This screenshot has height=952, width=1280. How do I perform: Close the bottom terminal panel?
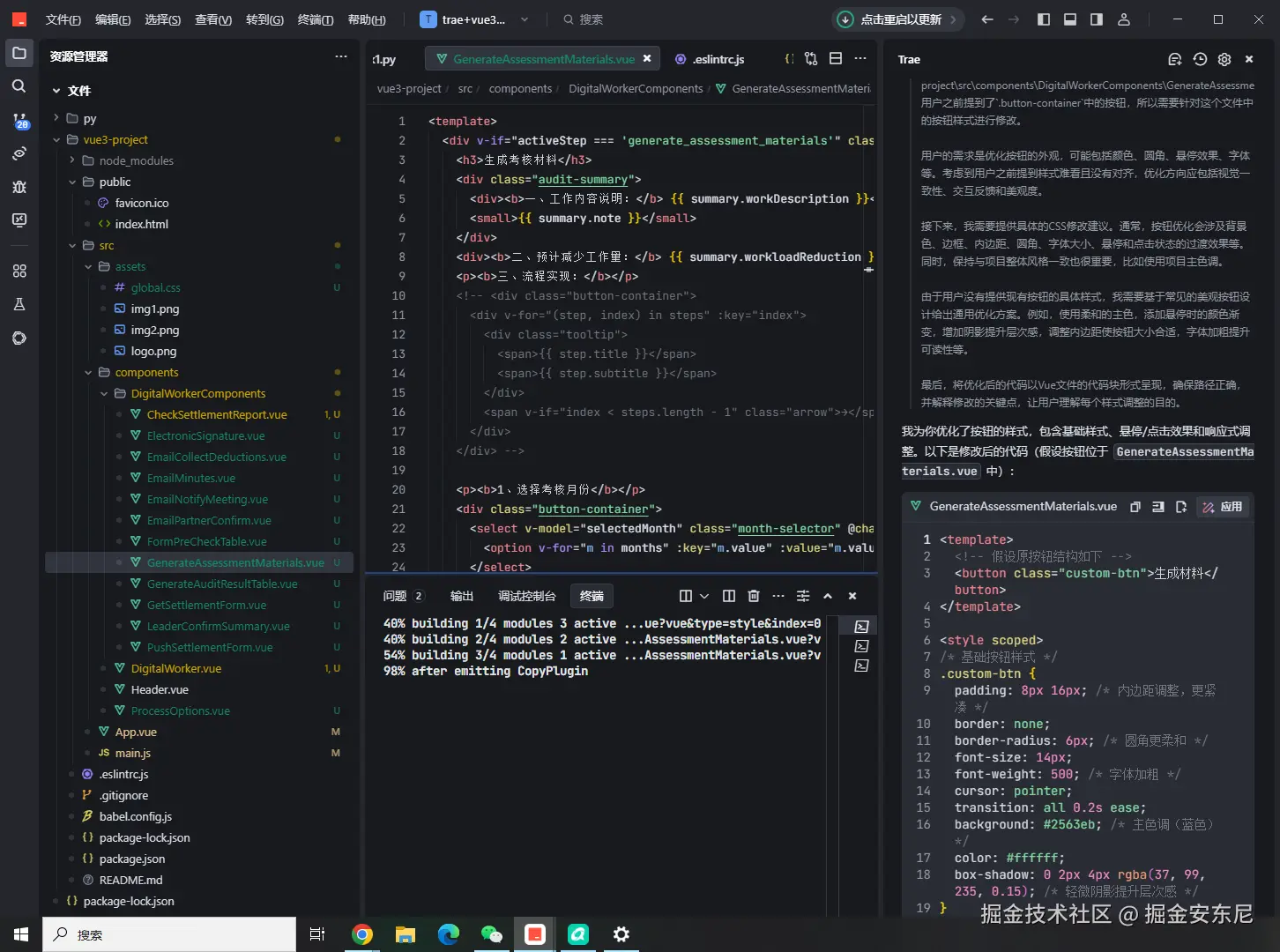(852, 596)
